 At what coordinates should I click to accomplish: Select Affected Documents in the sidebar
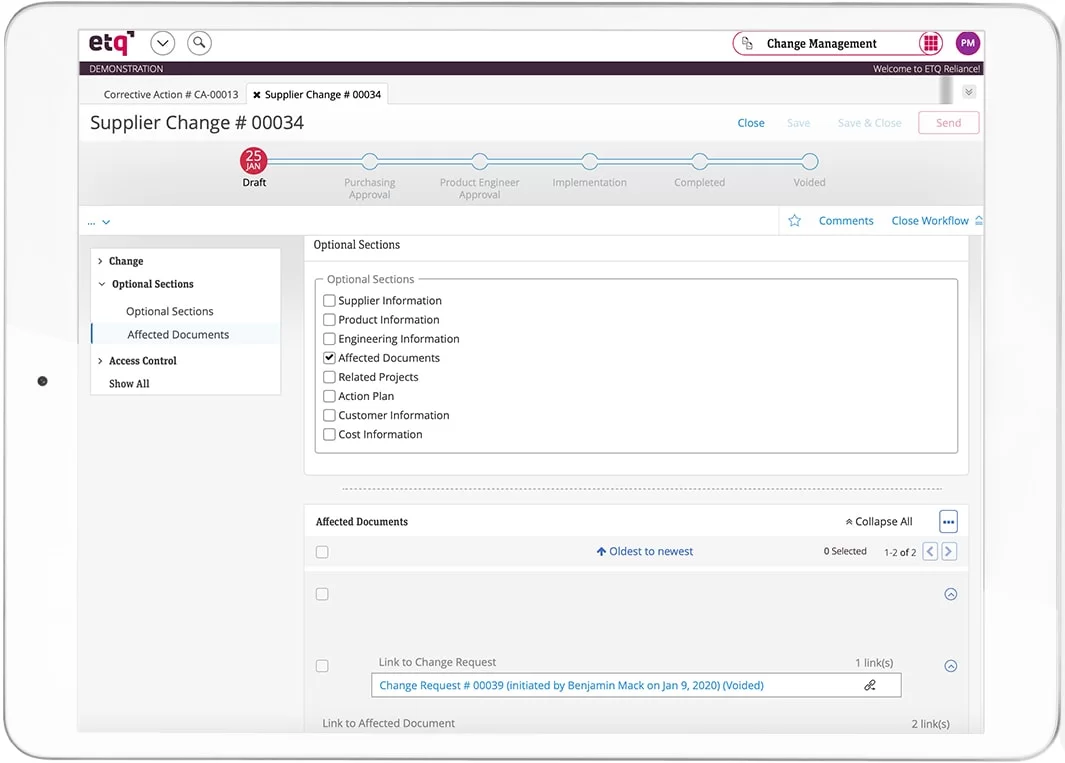[178, 335]
